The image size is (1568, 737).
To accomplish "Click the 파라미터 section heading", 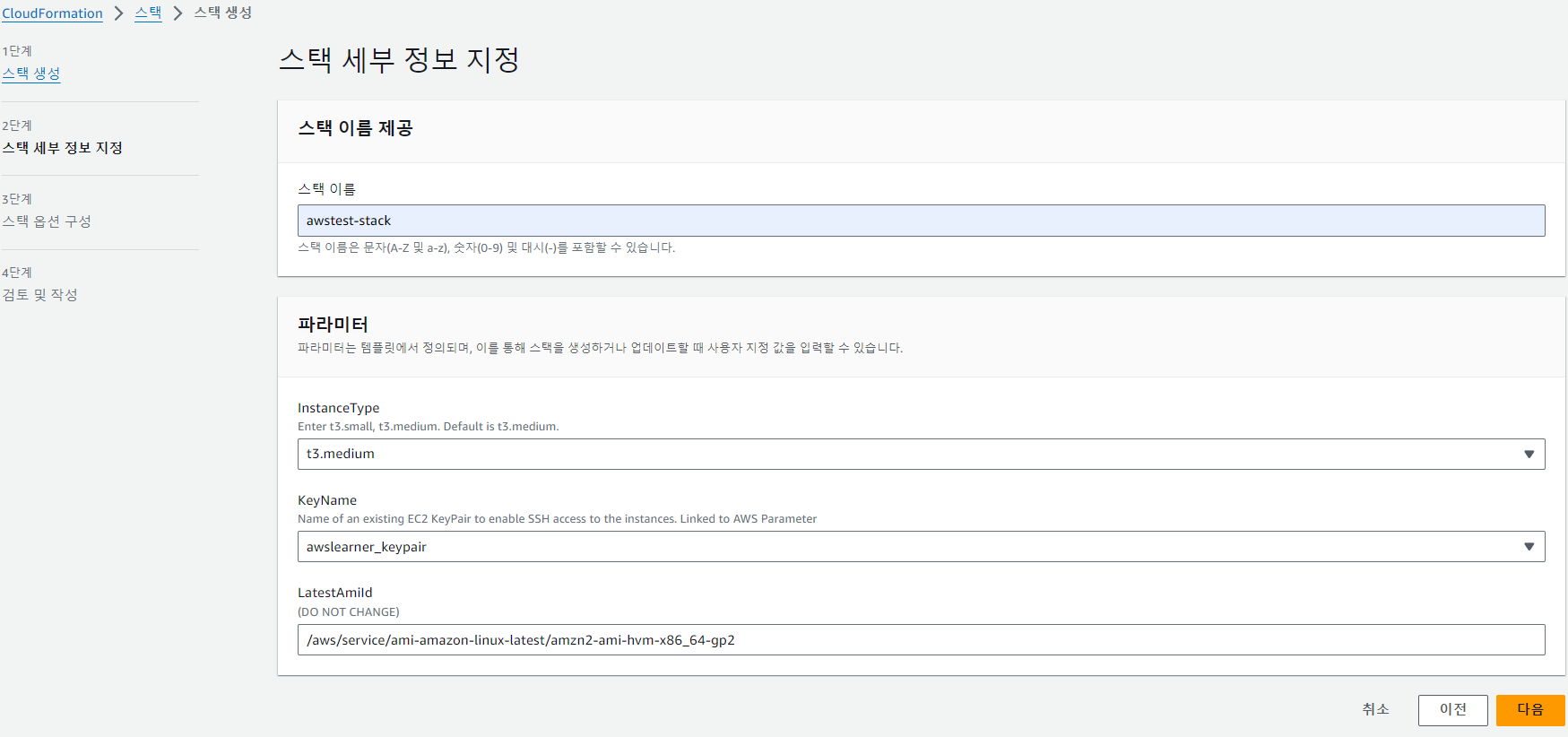I will [333, 324].
